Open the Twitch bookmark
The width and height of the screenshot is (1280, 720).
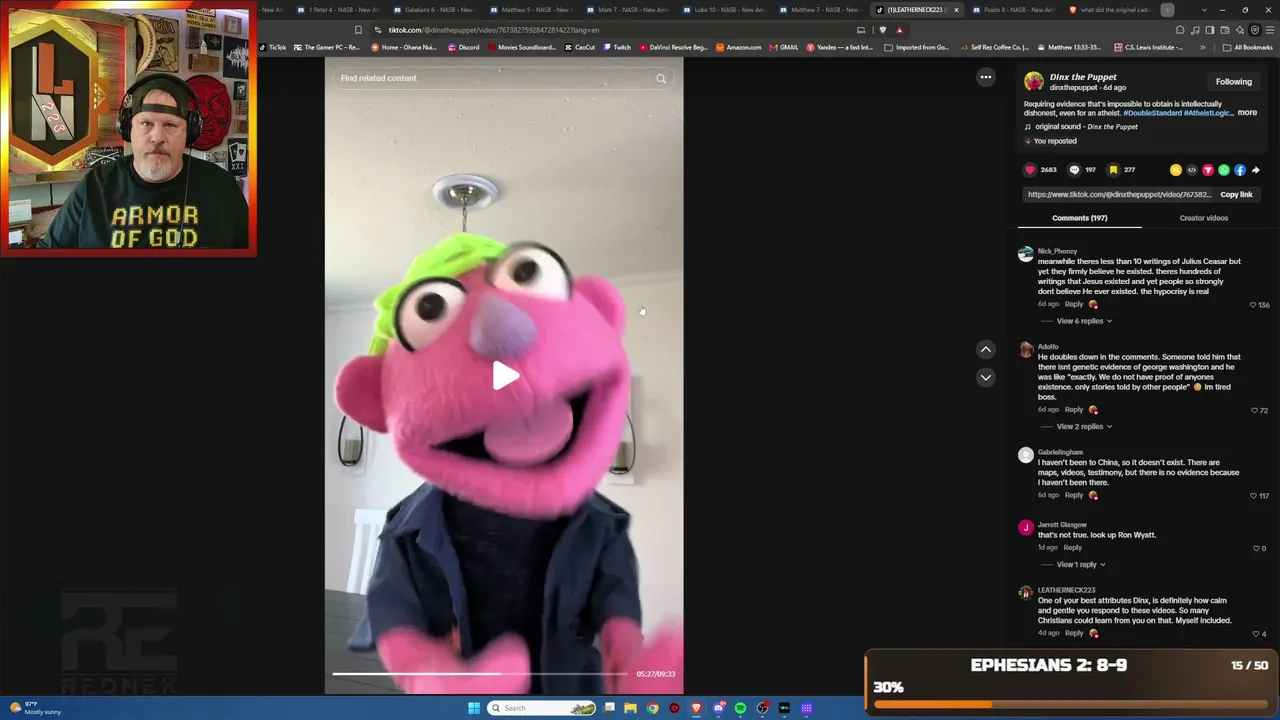point(618,47)
